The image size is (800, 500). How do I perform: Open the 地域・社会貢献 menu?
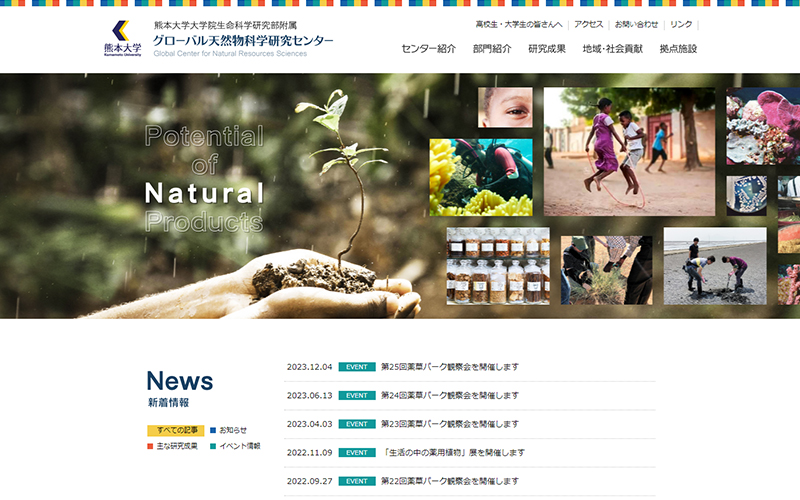tap(613, 49)
